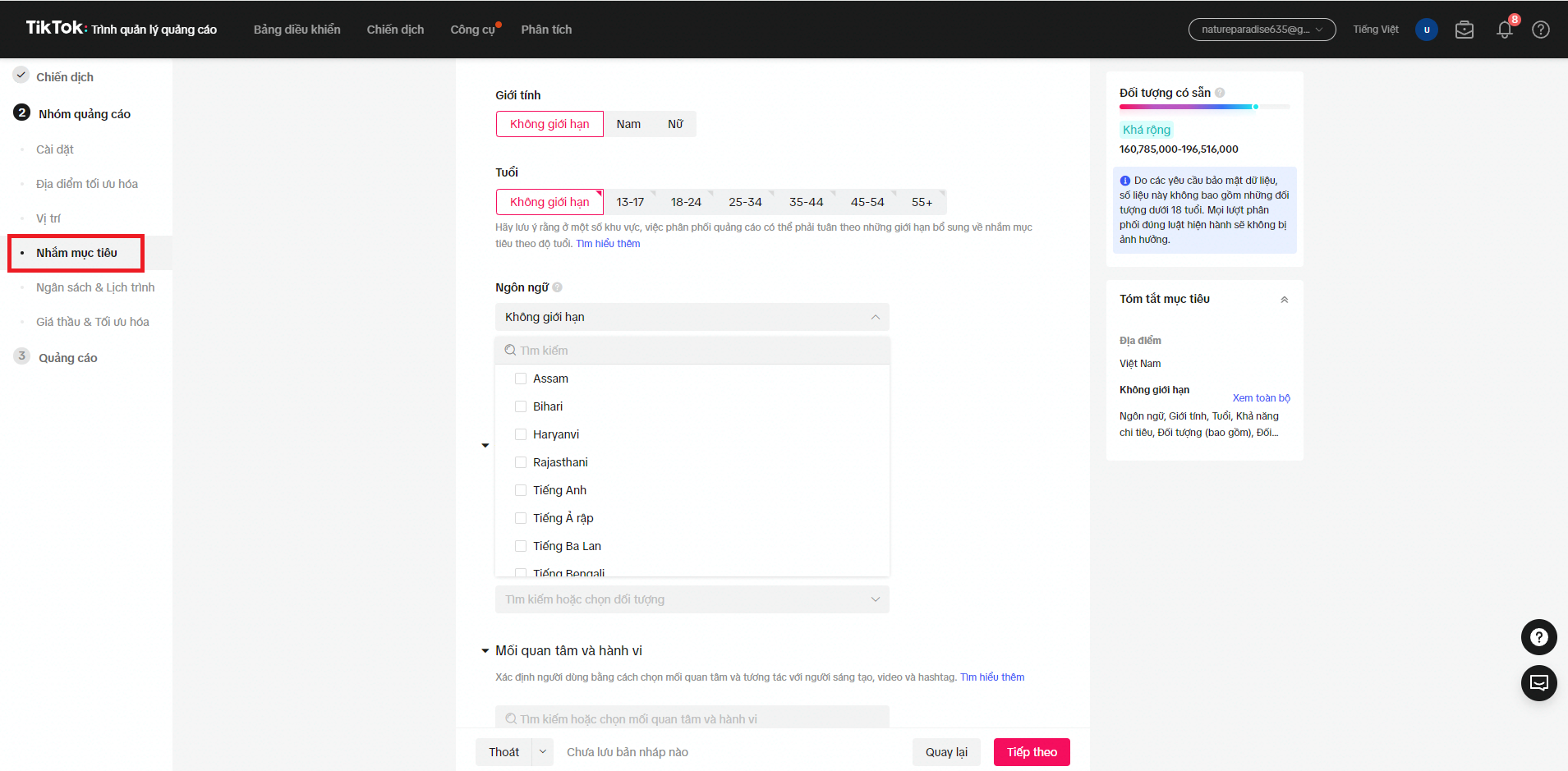Collapse the Ngôn ngữ language dropdown

click(x=692, y=317)
